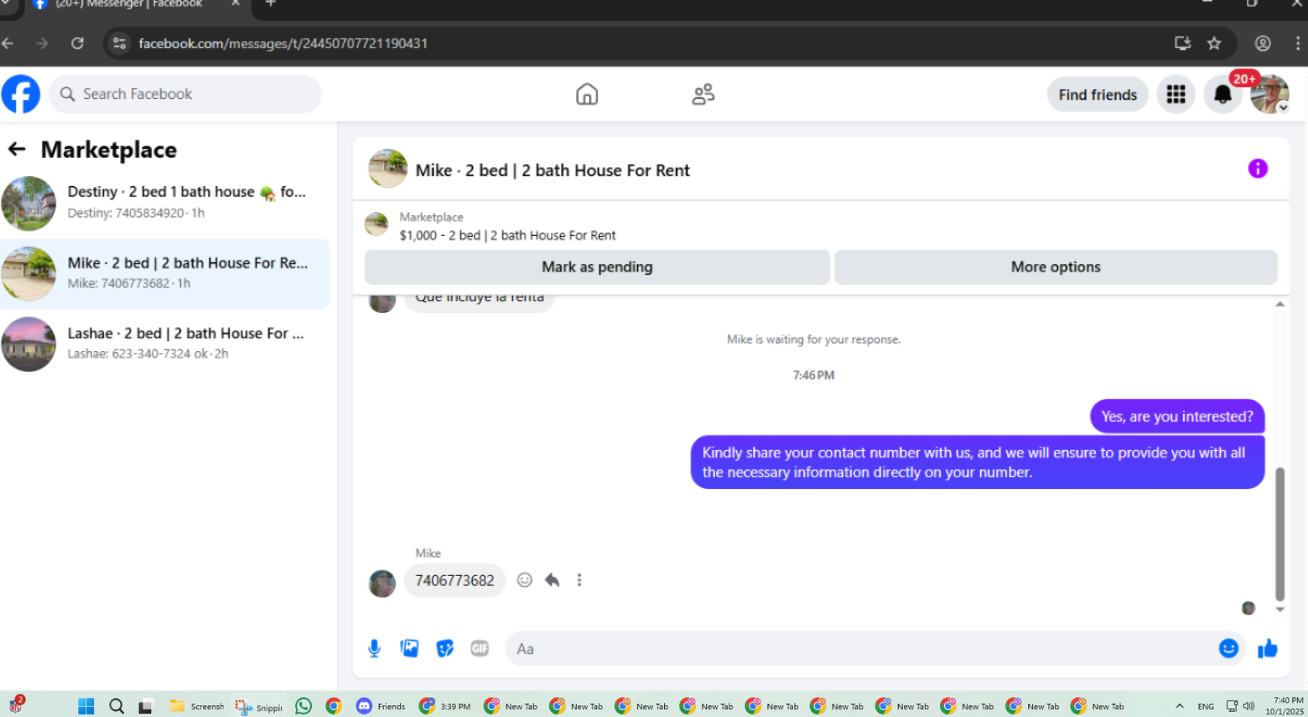Click the $1,000 listing title link
This screenshot has height=717, width=1308.
[507, 236]
